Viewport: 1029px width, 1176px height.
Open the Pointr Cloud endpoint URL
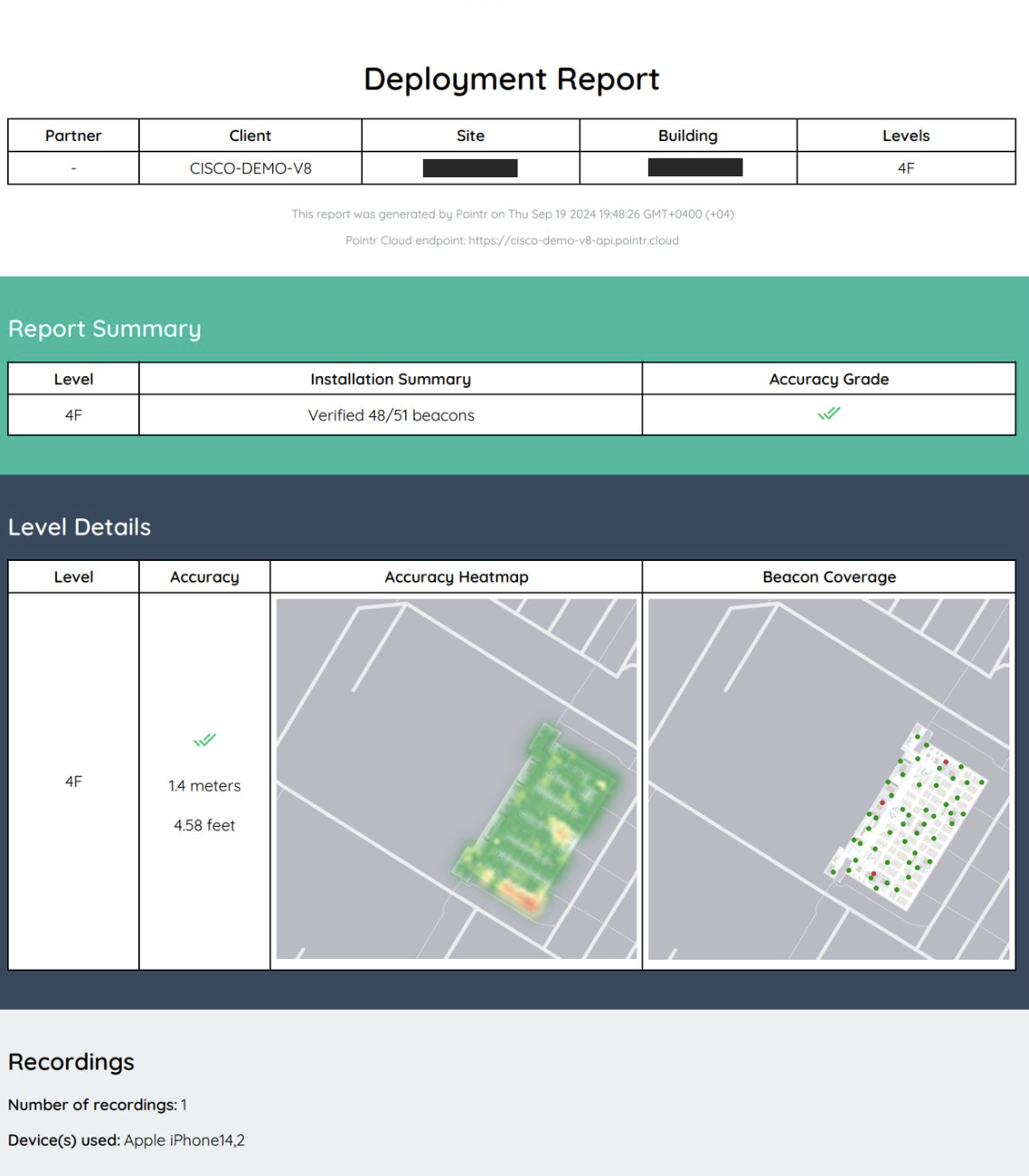(573, 241)
